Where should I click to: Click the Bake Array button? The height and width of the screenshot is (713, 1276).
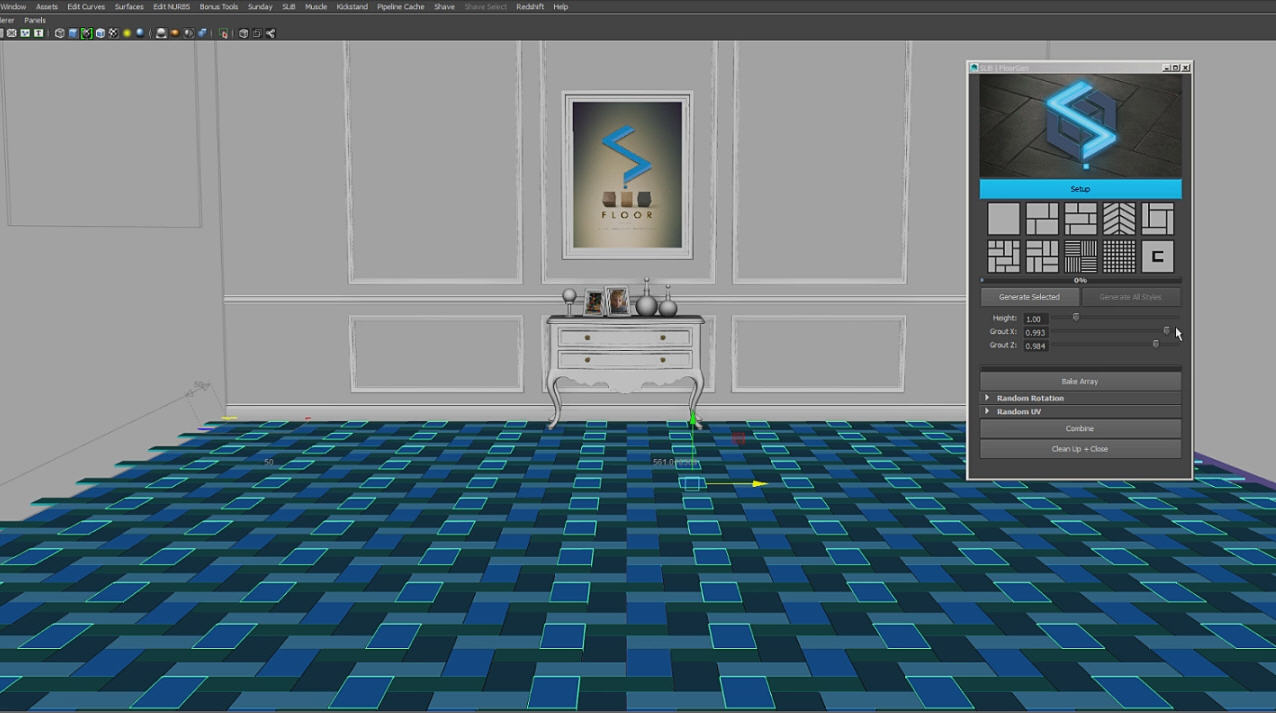[x=1079, y=381]
